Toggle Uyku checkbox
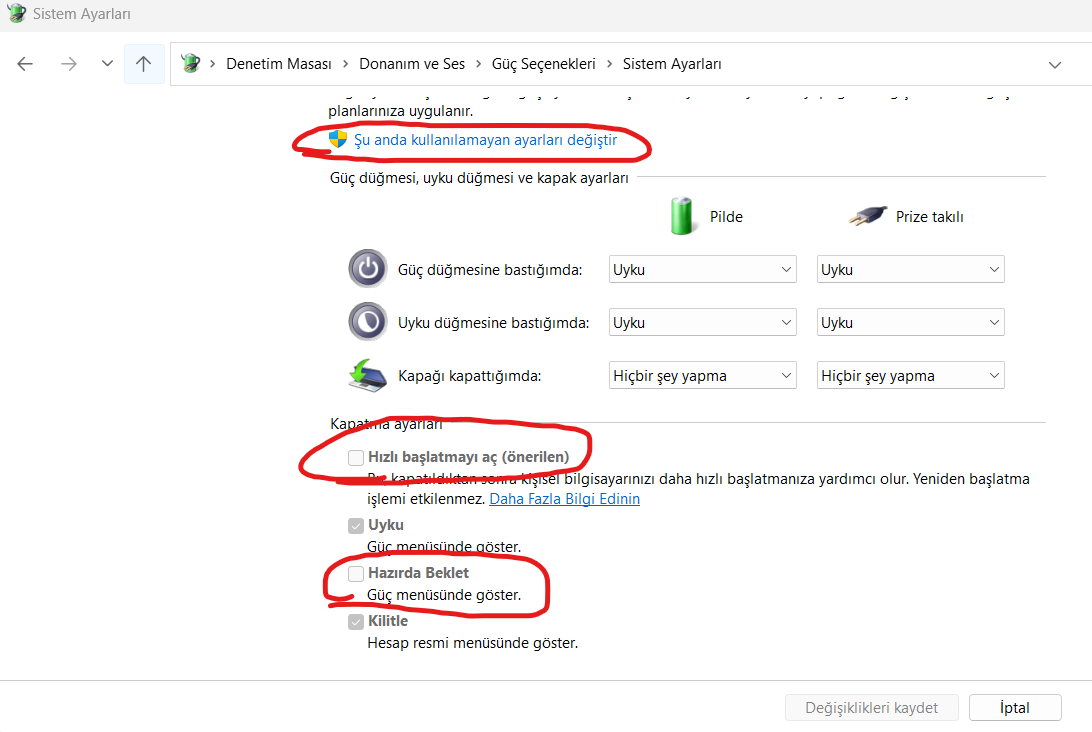 coord(356,525)
